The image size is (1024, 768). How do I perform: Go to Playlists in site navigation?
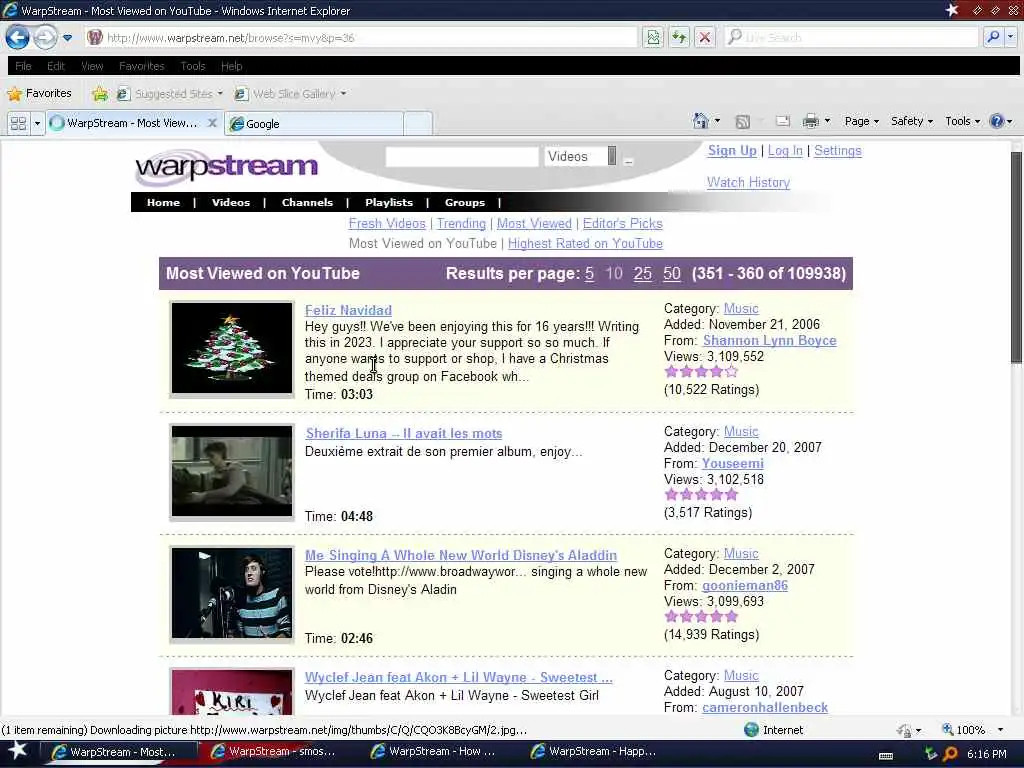[389, 202]
